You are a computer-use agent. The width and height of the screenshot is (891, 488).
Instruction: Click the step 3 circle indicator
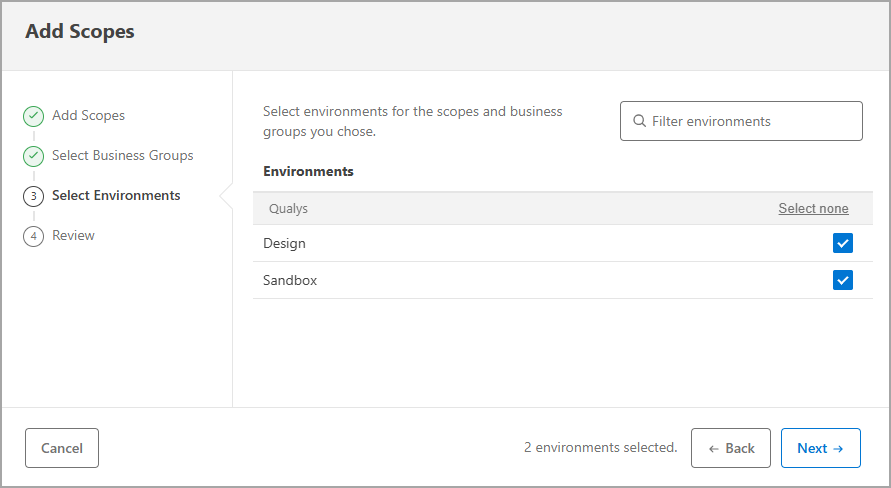pyautogui.click(x=33, y=196)
